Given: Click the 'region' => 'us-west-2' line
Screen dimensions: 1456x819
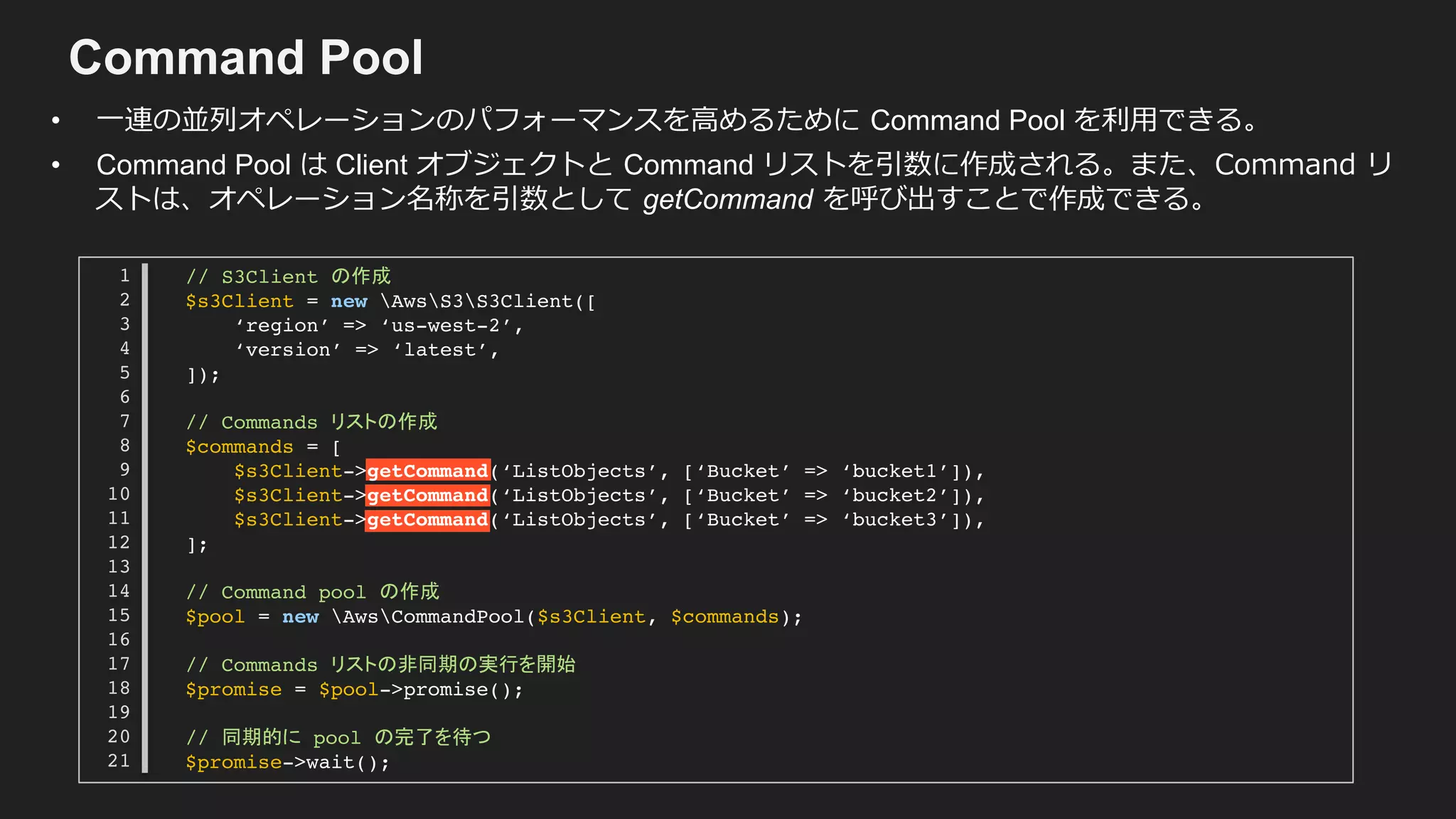Looking at the screenshot, I should click(379, 326).
